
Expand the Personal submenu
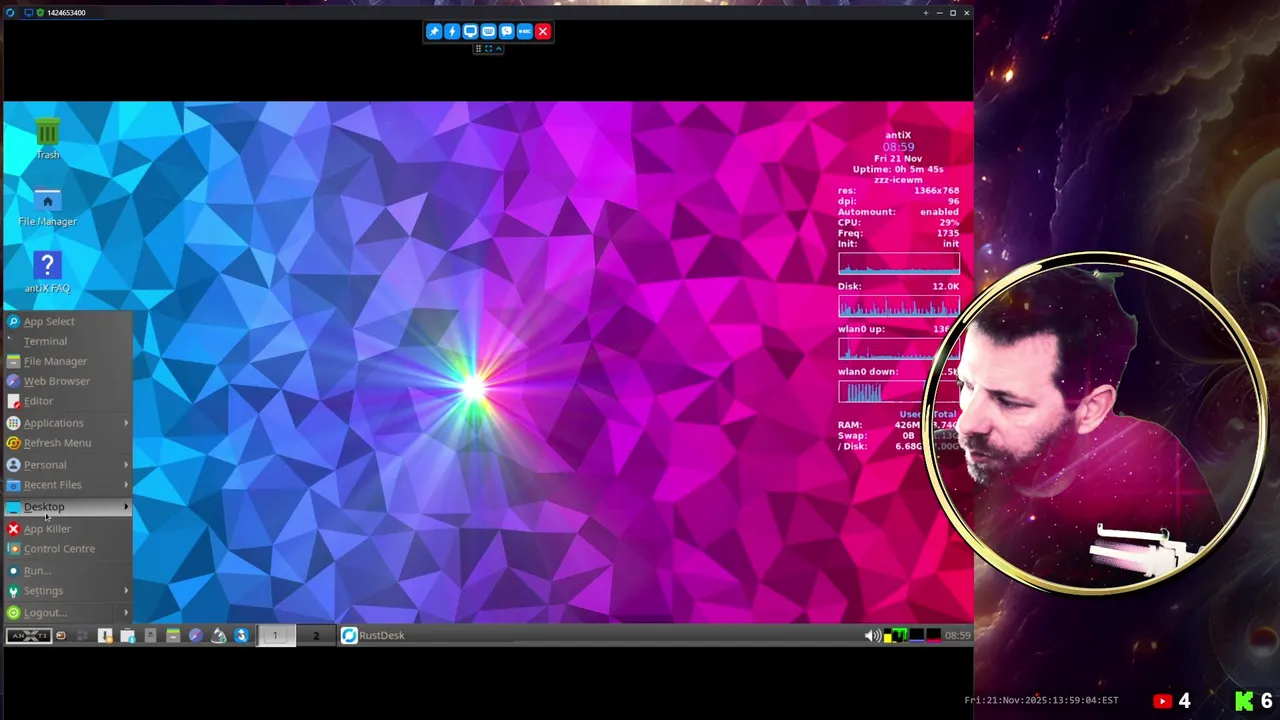tap(67, 465)
